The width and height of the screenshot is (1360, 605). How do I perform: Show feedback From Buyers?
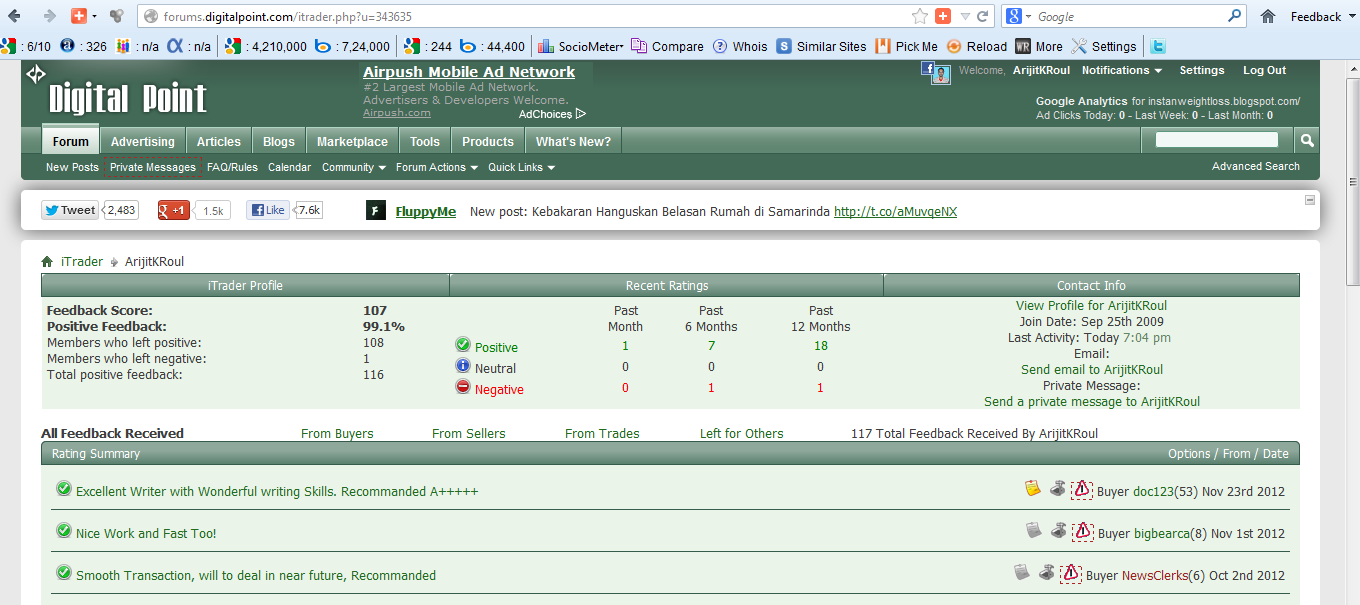pos(337,434)
